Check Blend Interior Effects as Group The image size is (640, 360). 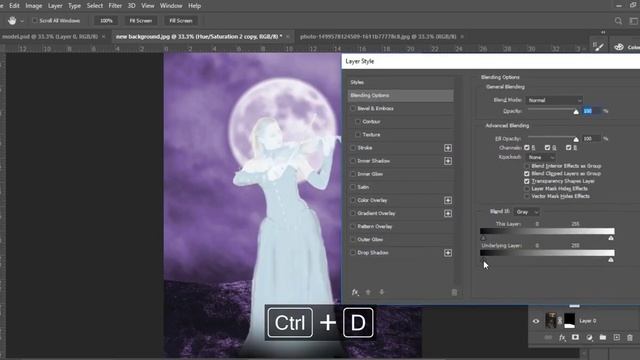click(x=527, y=166)
